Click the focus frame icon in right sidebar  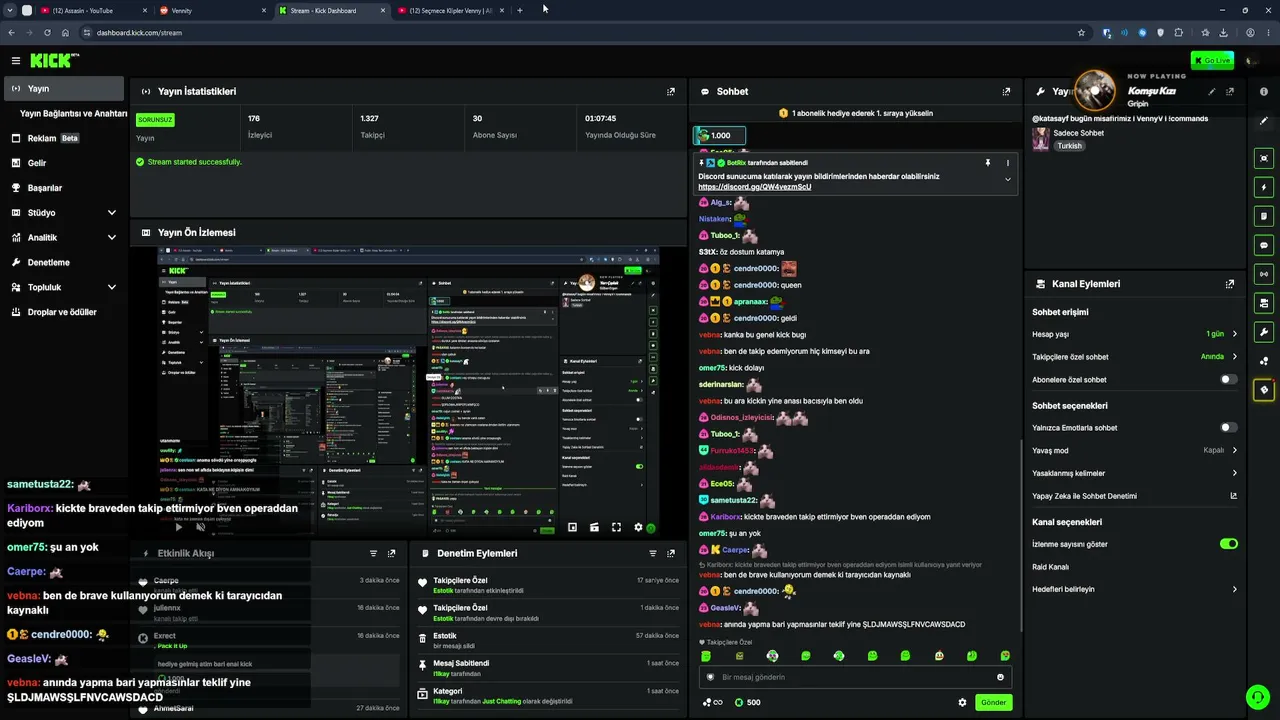click(1264, 158)
